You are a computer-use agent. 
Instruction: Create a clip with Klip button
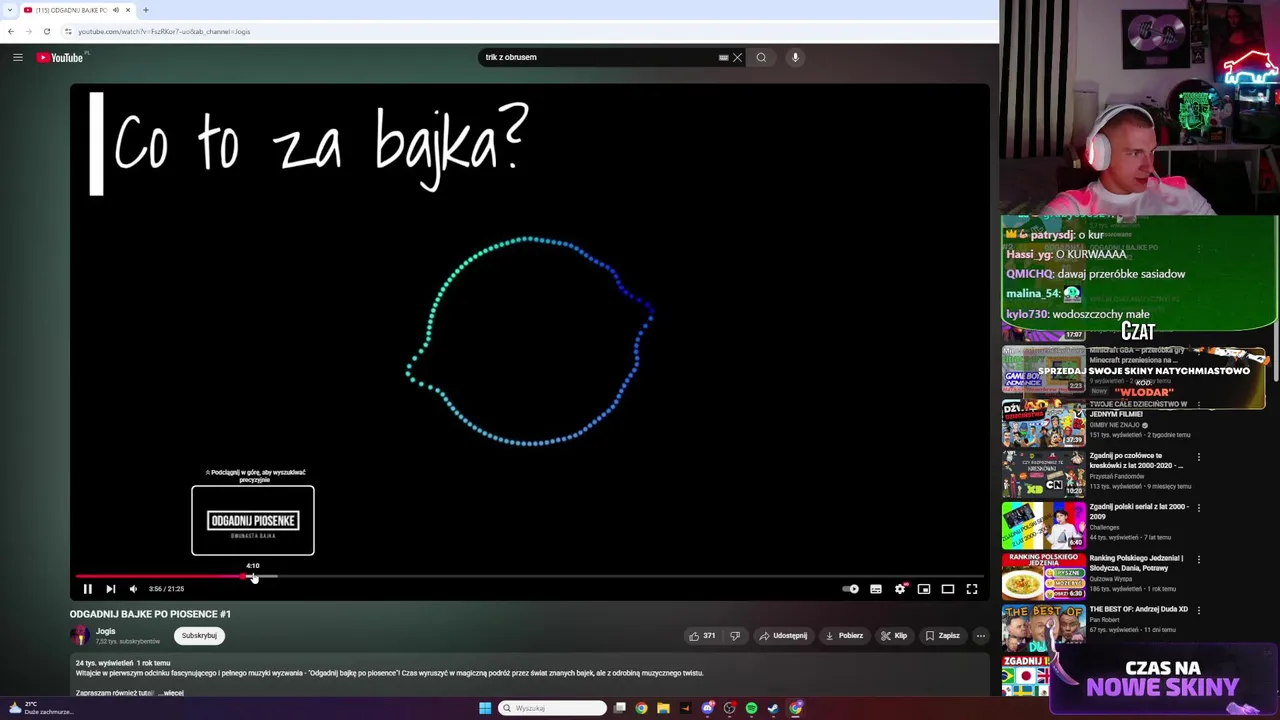point(894,635)
